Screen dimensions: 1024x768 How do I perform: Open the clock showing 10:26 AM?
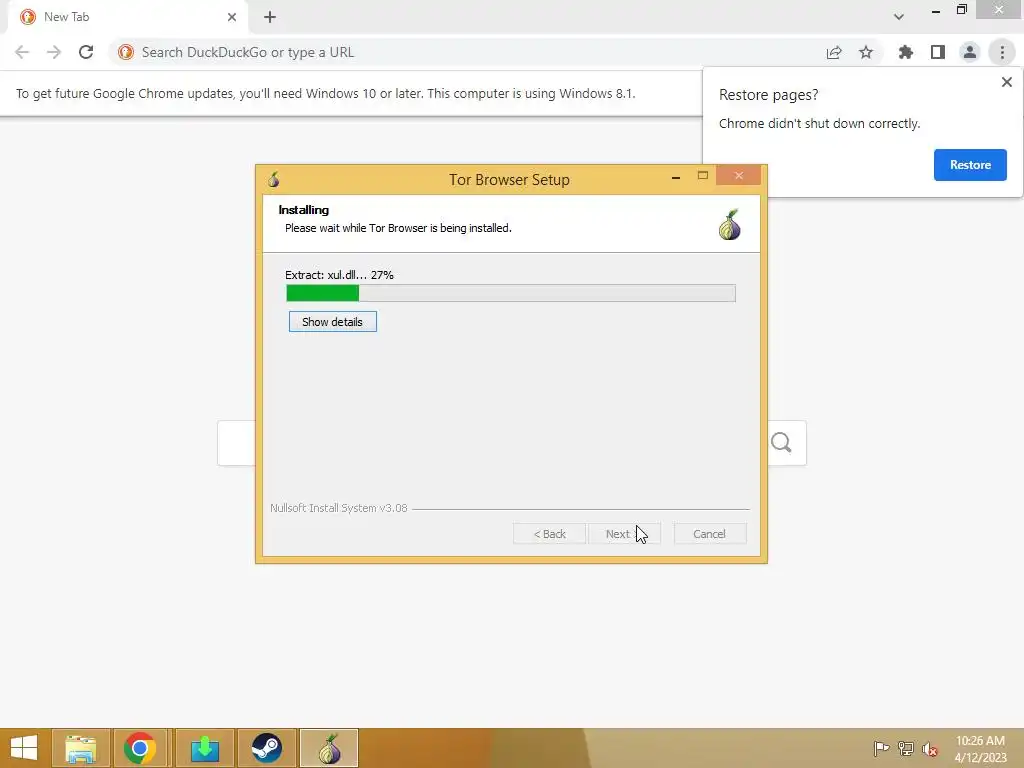click(980, 748)
